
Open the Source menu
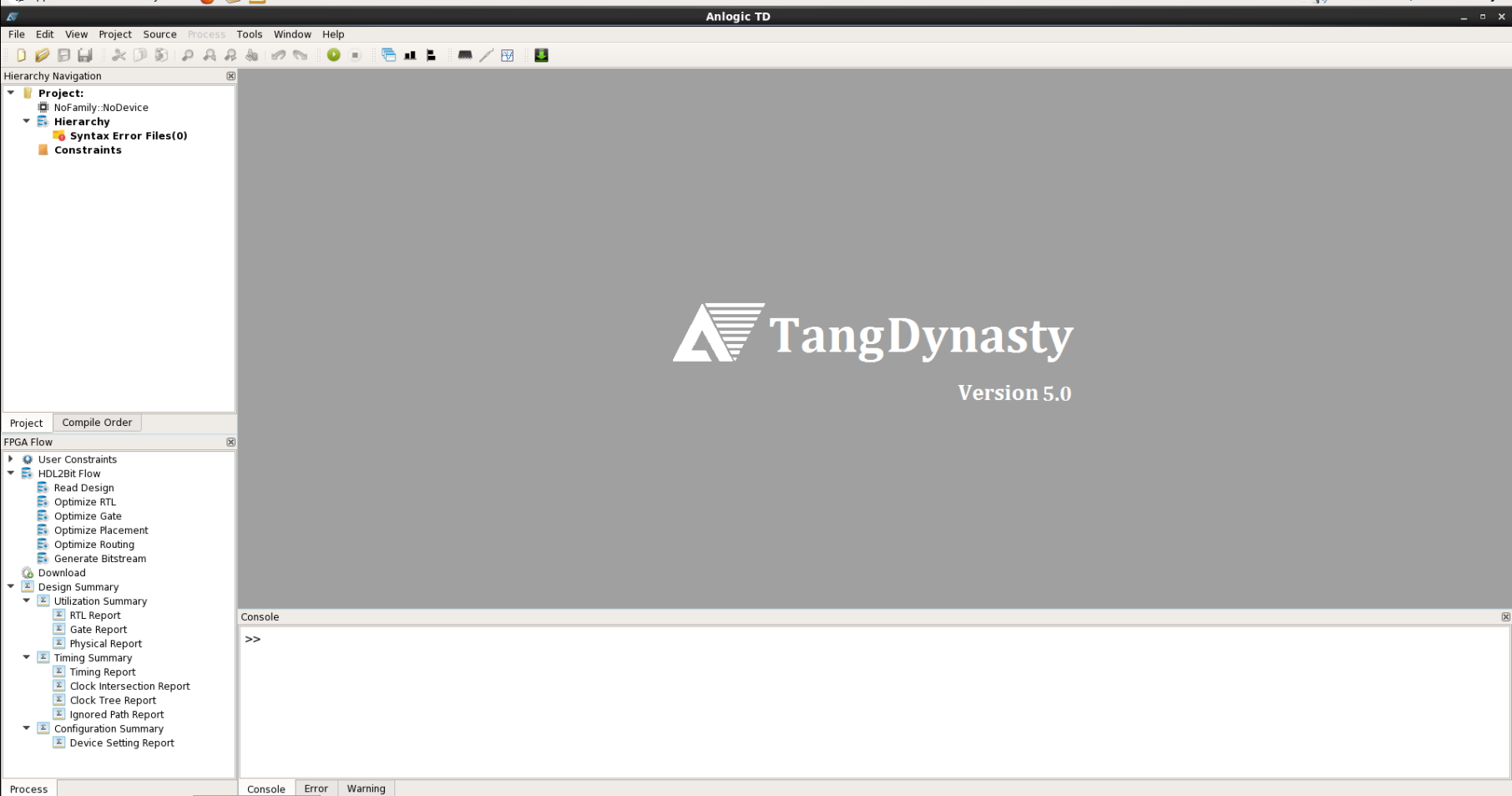point(159,34)
